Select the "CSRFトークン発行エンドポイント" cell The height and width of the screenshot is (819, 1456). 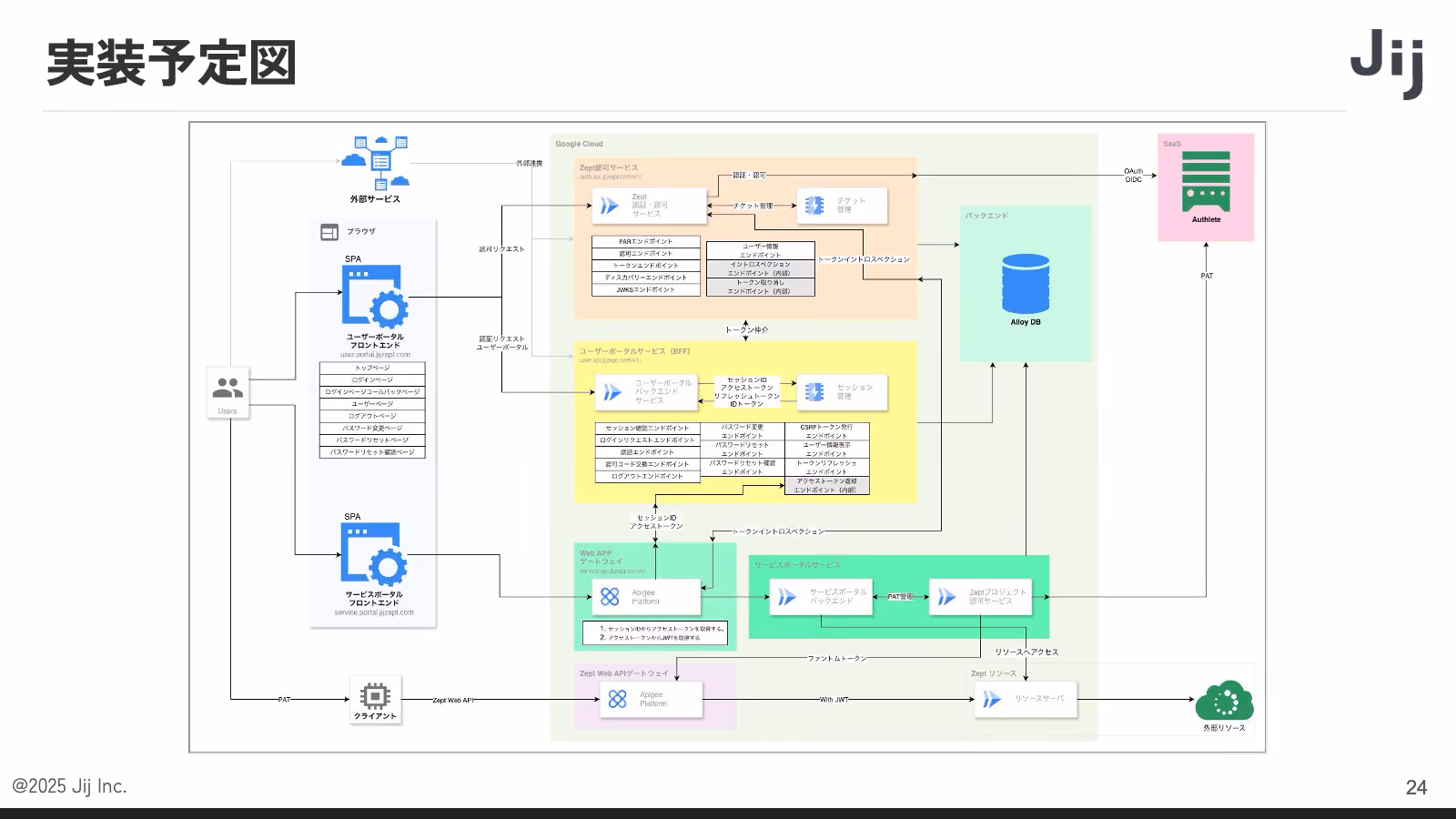pyautogui.click(x=827, y=431)
